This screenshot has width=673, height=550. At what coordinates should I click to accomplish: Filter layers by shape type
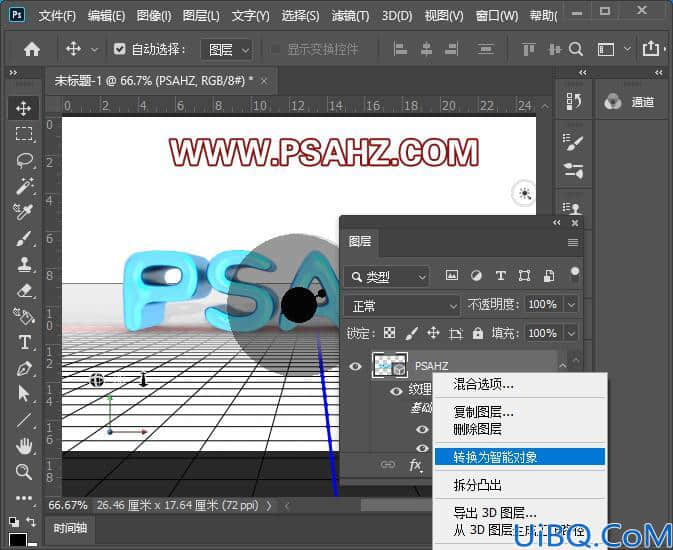coord(524,276)
